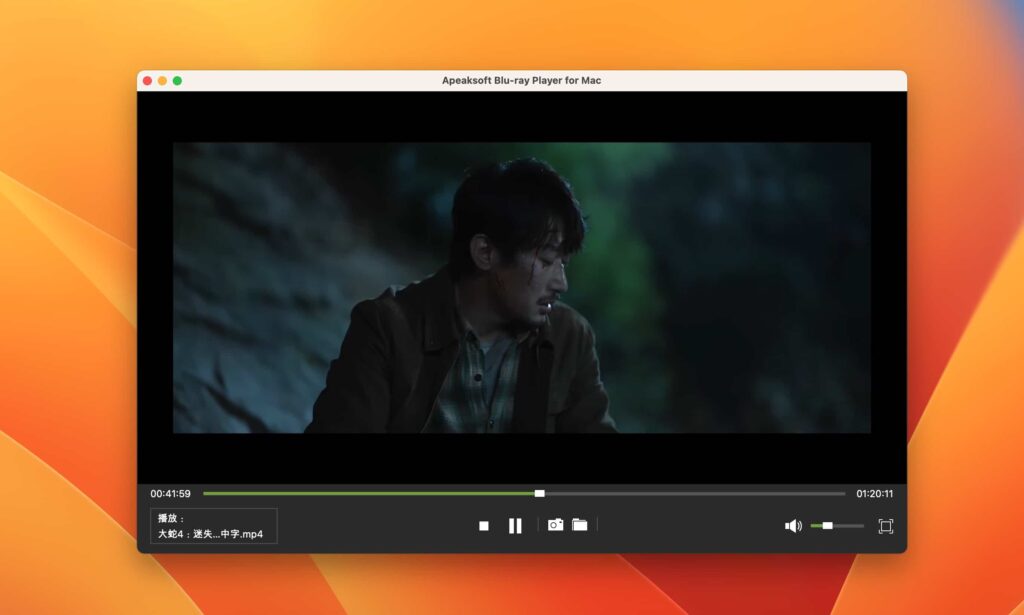Take a snapshot of the current frame

click(x=556, y=524)
